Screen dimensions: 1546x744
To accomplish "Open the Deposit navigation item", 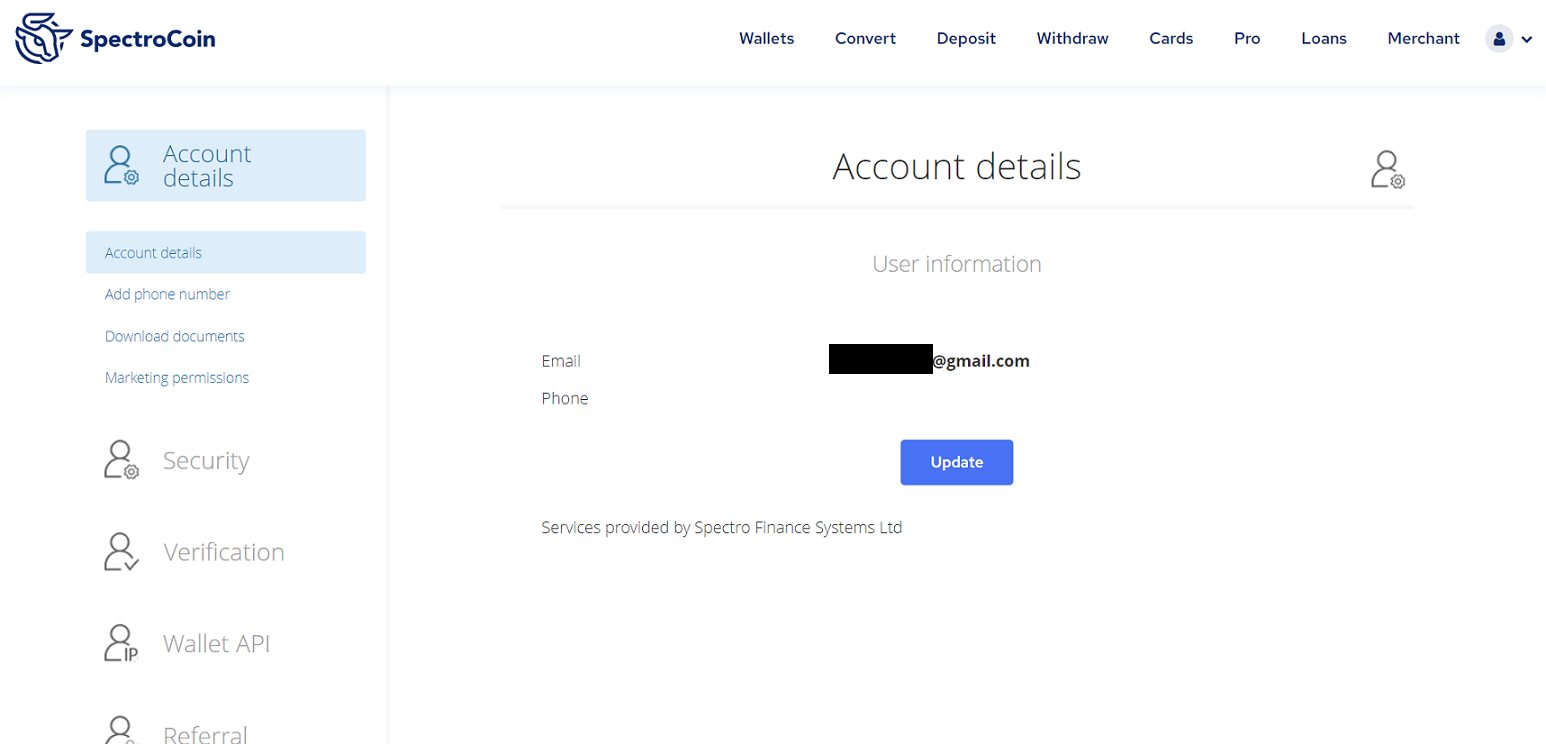I will tap(966, 39).
